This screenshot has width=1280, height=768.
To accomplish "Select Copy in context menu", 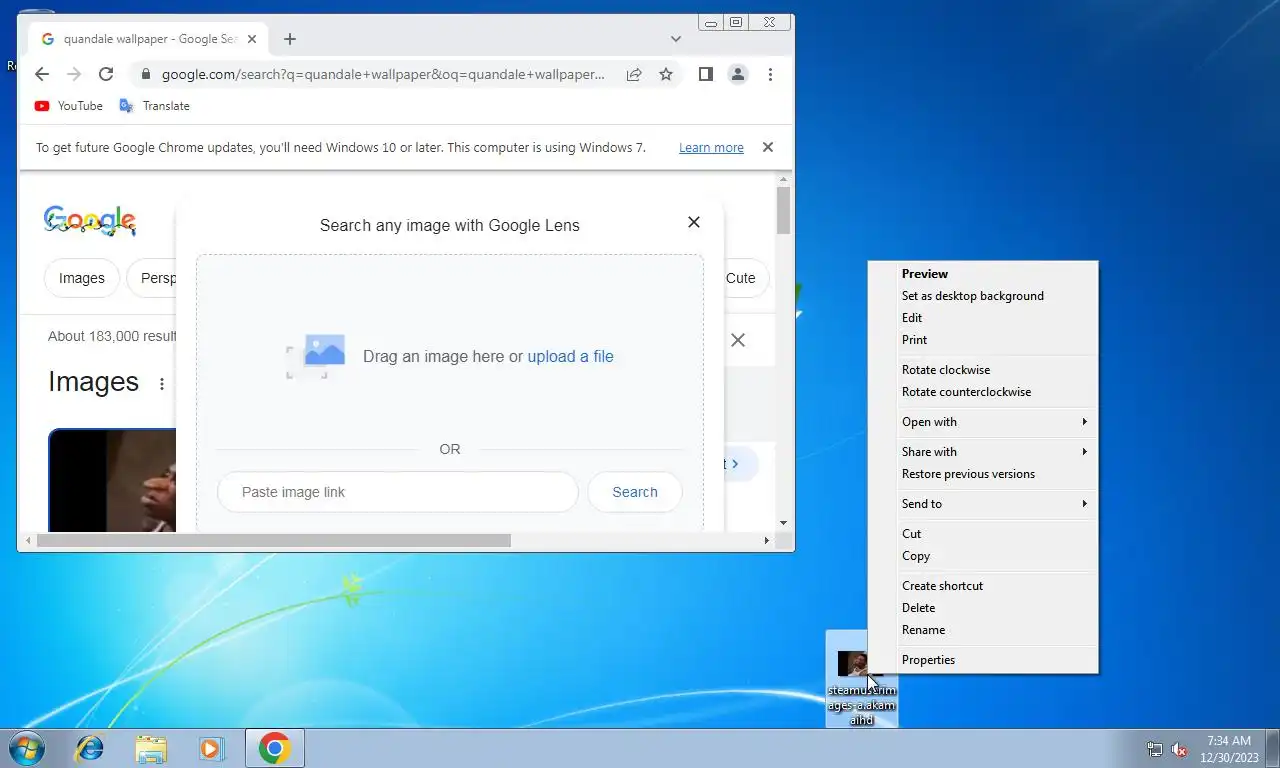I will 983,556.
